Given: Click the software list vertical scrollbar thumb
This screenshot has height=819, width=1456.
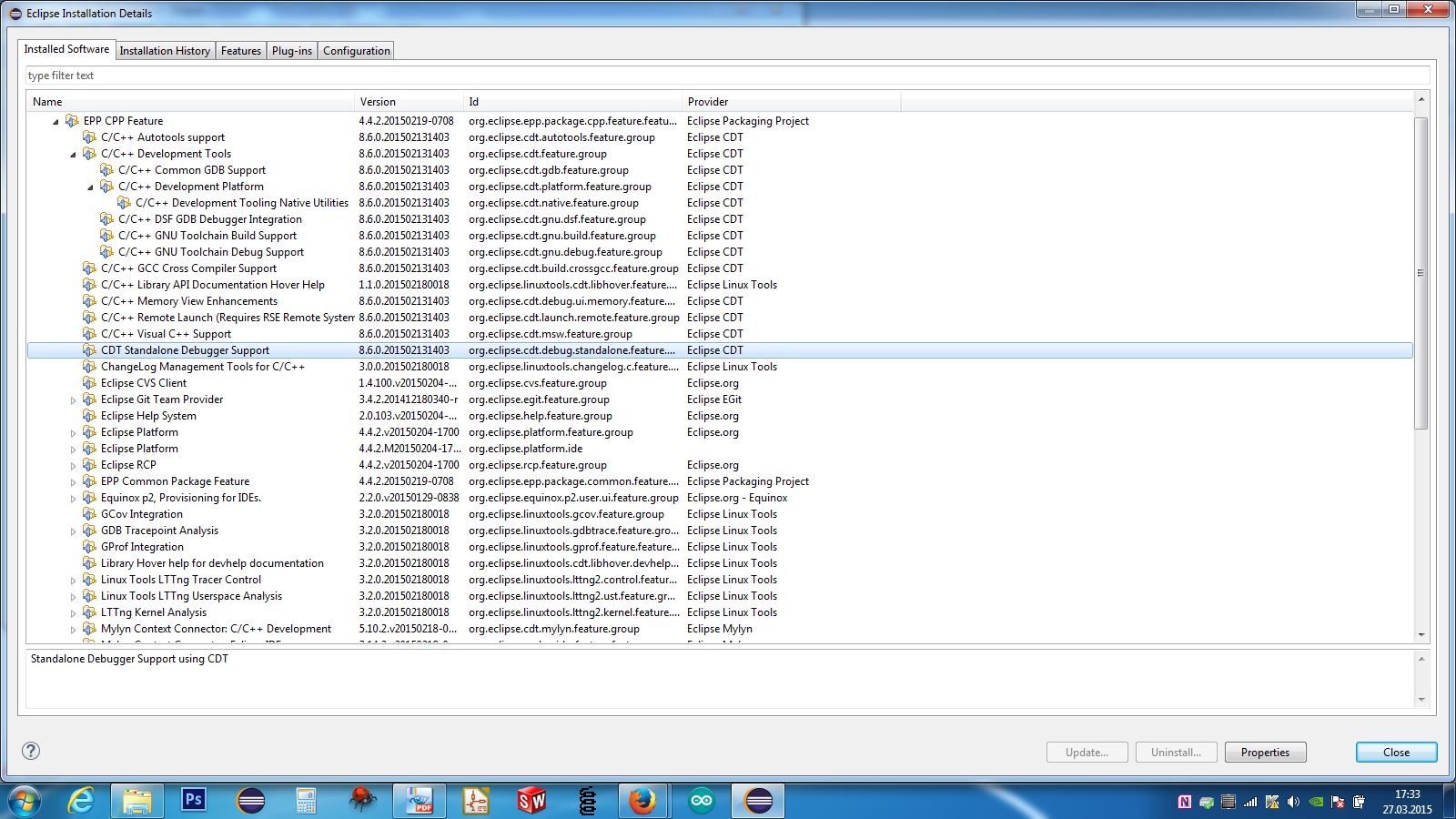Looking at the screenshot, I should 1421,273.
